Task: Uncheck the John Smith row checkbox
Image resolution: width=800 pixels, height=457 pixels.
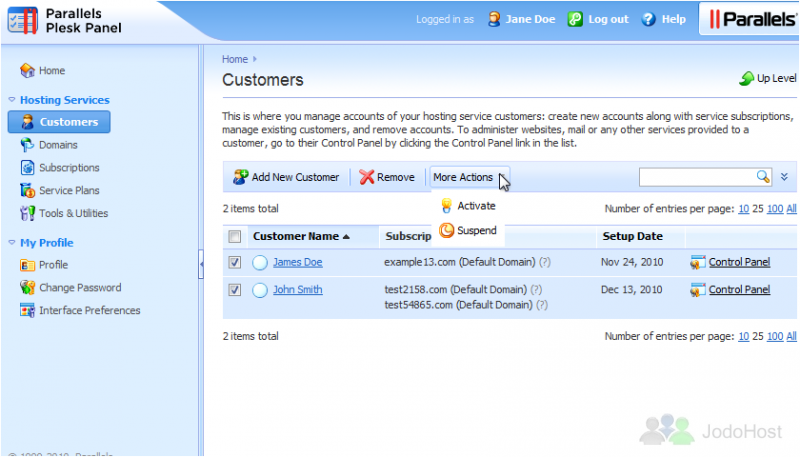Action: click(x=235, y=290)
